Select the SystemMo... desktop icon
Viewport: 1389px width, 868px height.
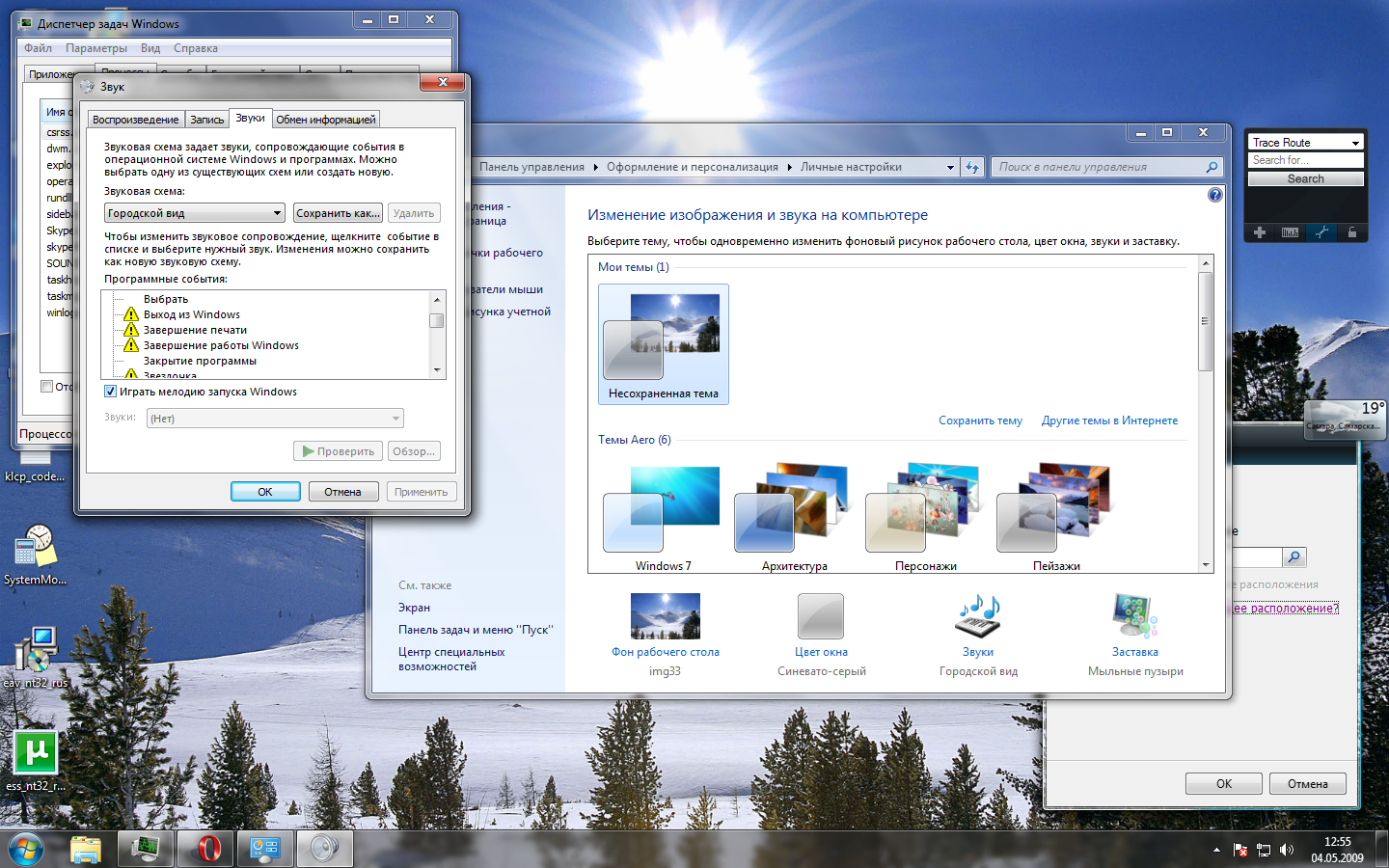tap(36, 555)
